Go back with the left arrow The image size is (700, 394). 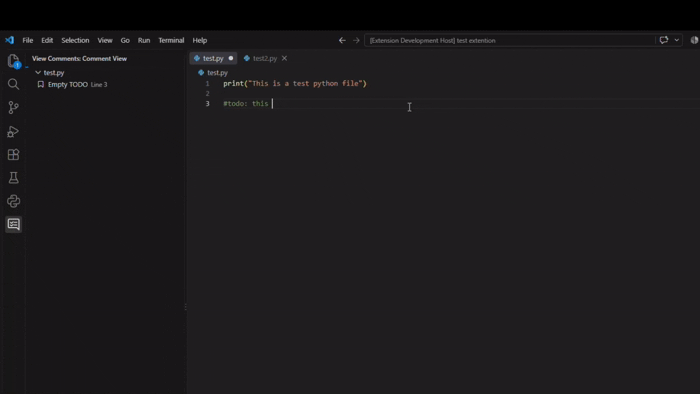click(x=342, y=40)
